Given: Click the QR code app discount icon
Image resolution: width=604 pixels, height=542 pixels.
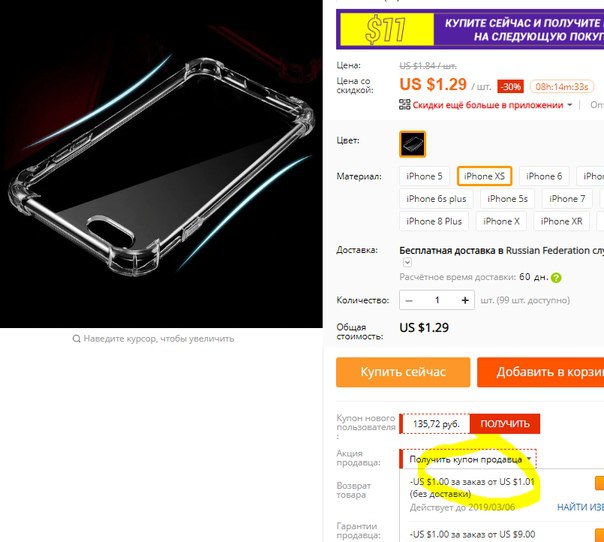Looking at the screenshot, I should 404,104.
